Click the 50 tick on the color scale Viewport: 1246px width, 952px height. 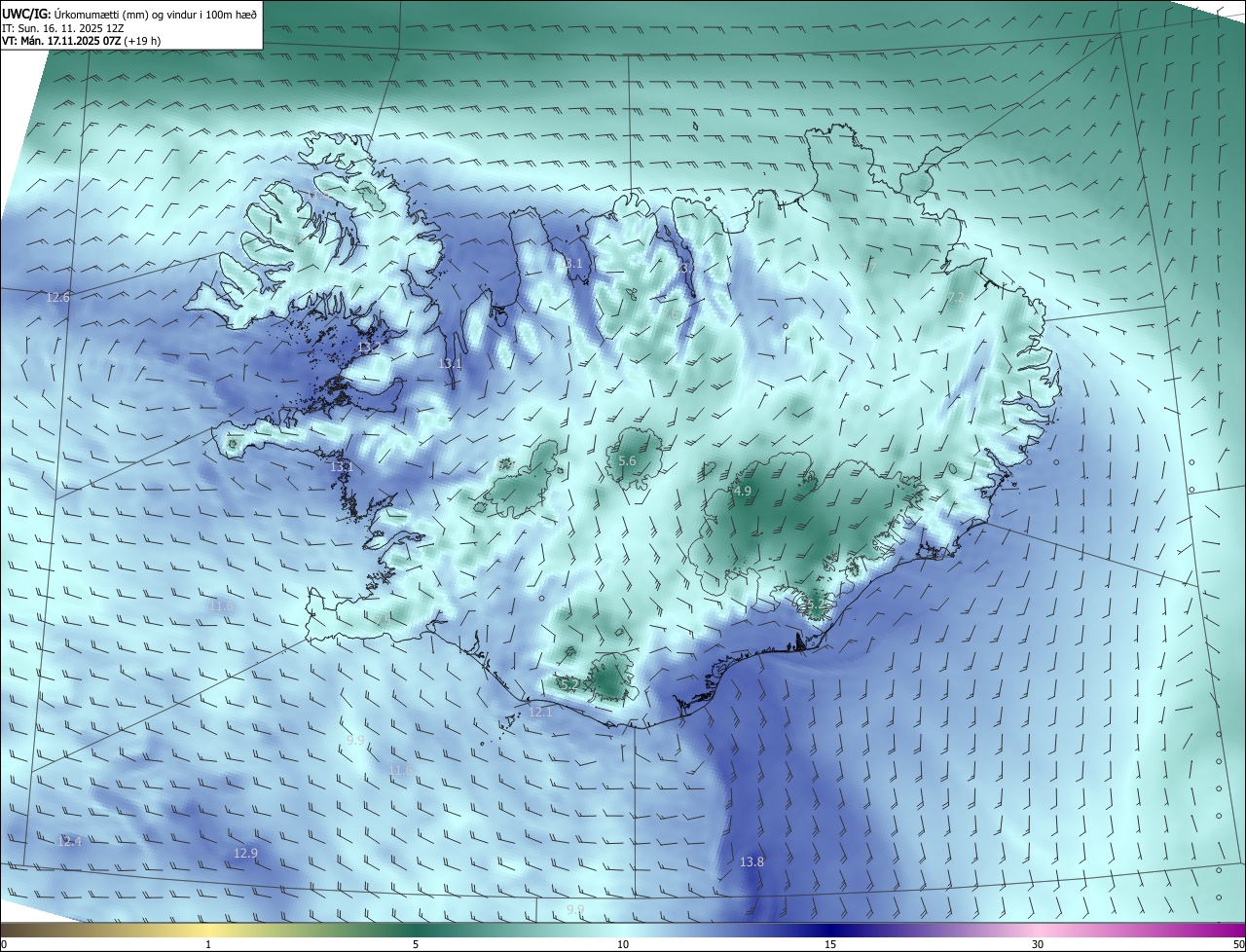[1238, 944]
